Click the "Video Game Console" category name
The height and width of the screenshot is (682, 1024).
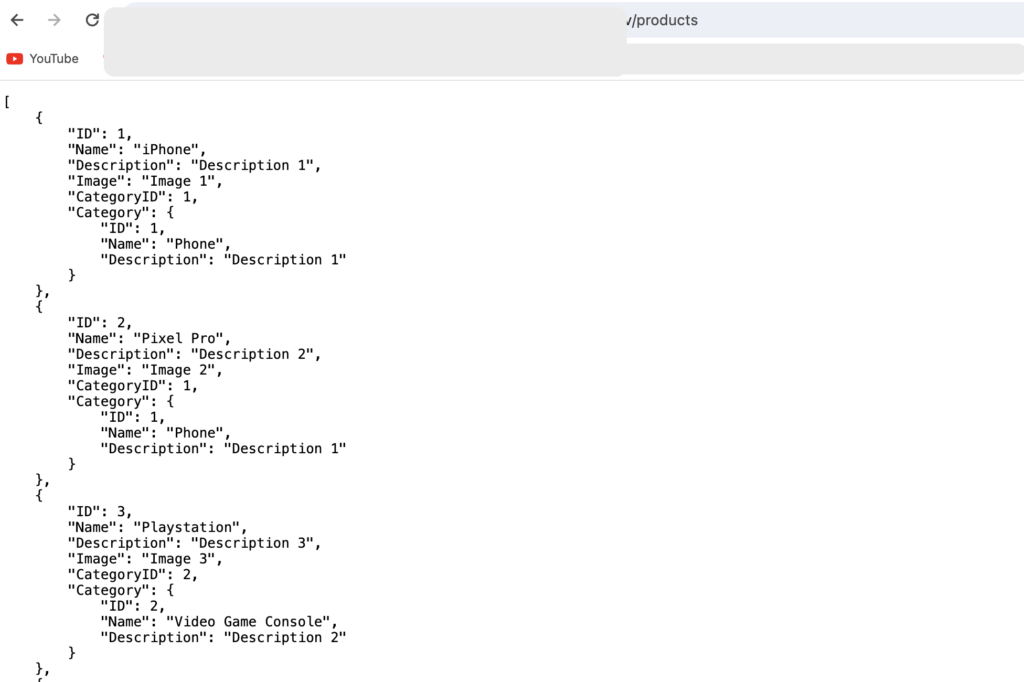(x=250, y=622)
